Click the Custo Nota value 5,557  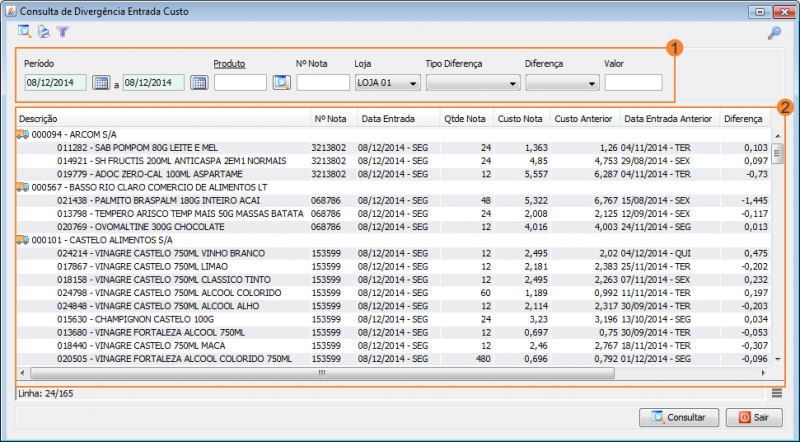[536, 174]
